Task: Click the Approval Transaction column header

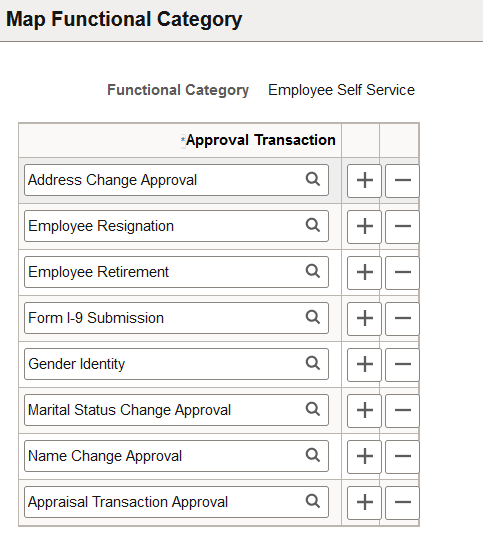Action: tap(261, 140)
